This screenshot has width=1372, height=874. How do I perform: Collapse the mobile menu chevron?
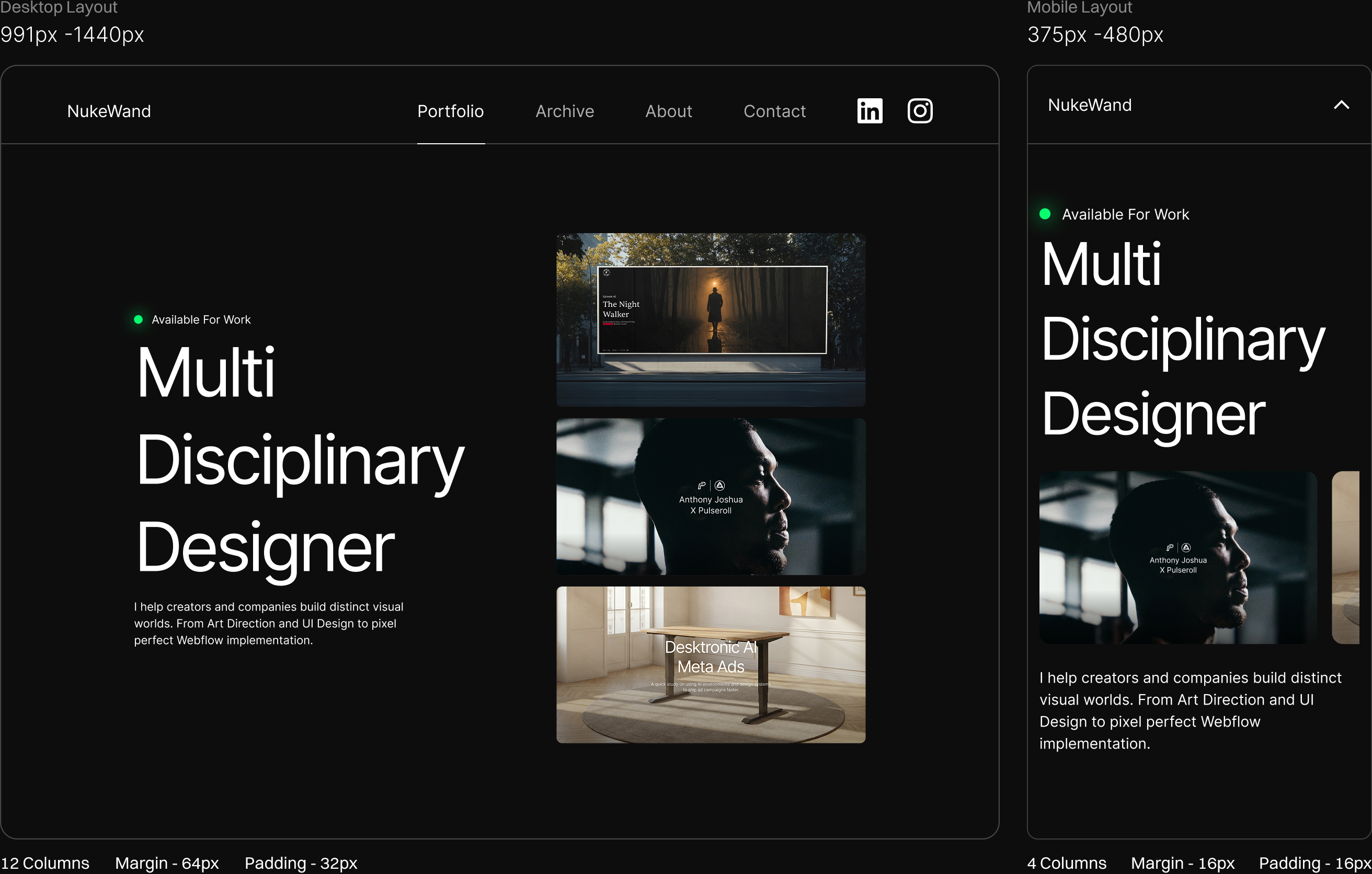[x=1341, y=105]
